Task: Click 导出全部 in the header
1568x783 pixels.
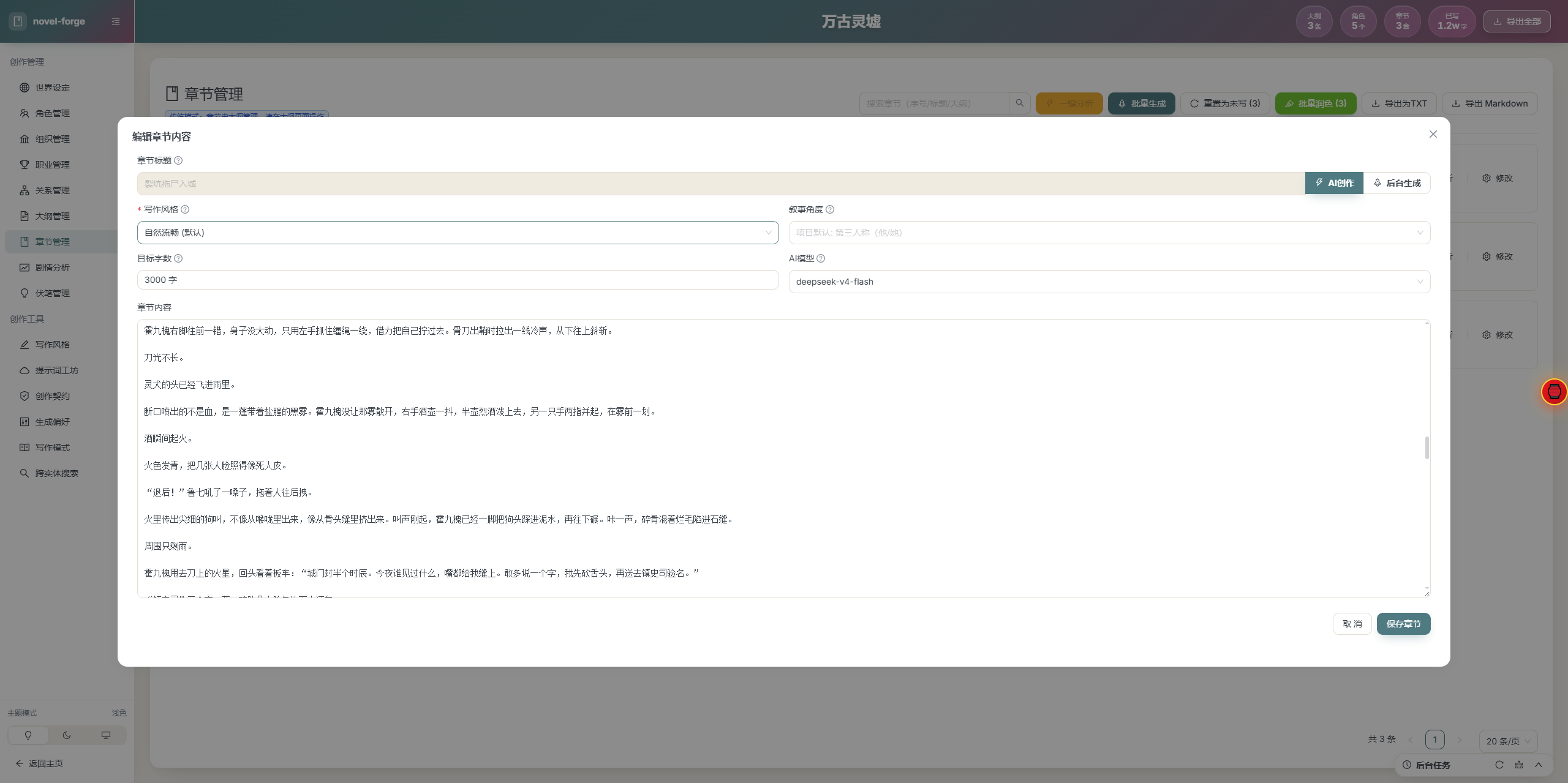Action: click(1517, 21)
